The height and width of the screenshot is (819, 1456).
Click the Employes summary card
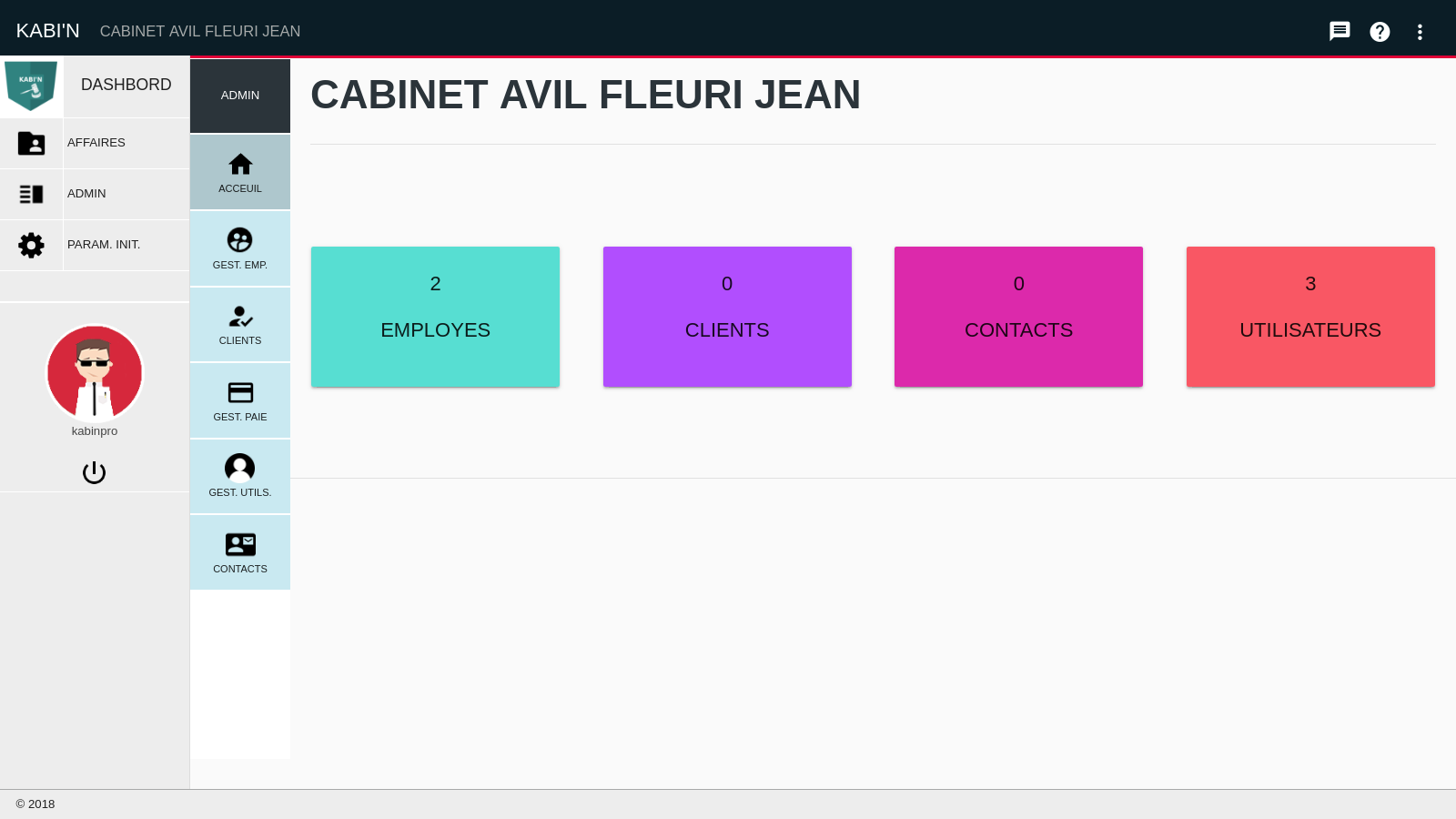click(x=435, y=317)
